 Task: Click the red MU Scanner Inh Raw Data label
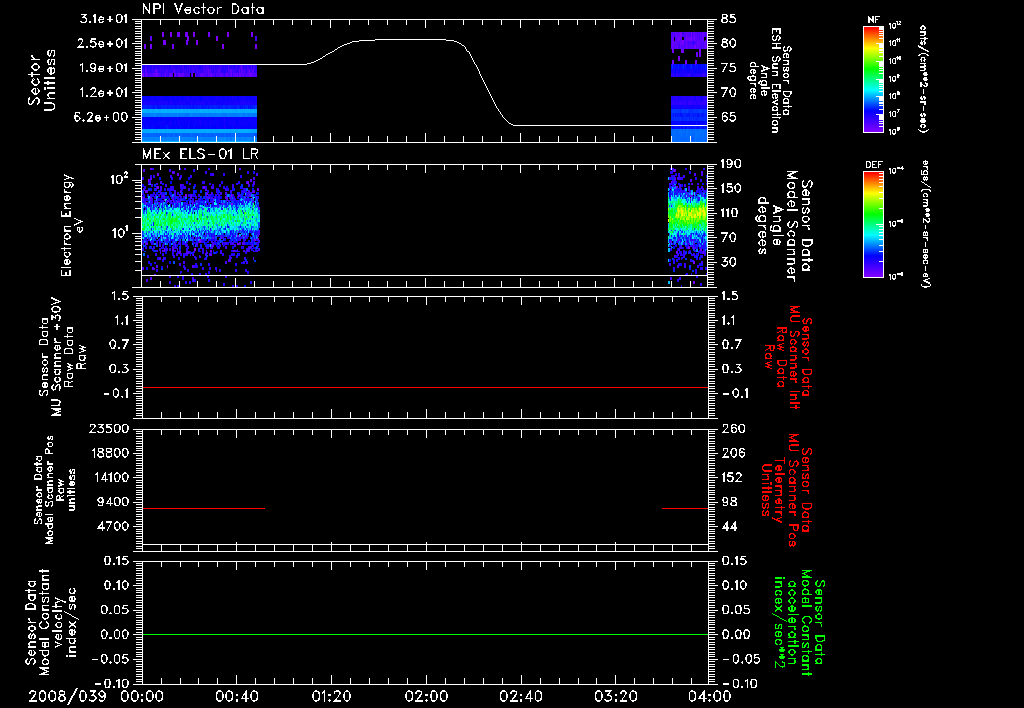tap(788, 357)
